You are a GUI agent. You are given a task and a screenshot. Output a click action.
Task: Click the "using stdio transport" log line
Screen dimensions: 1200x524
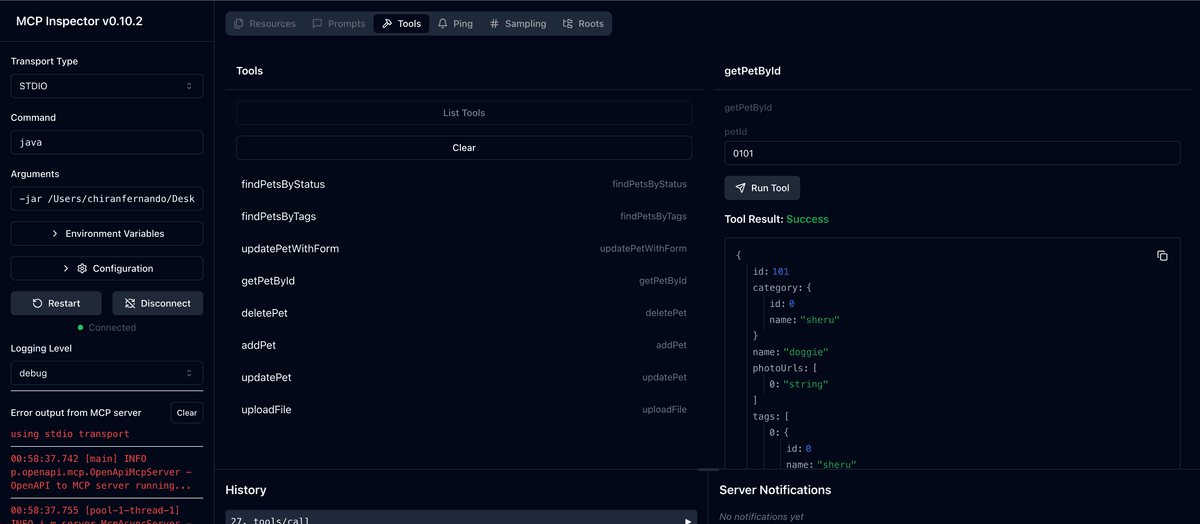[70, 434]
